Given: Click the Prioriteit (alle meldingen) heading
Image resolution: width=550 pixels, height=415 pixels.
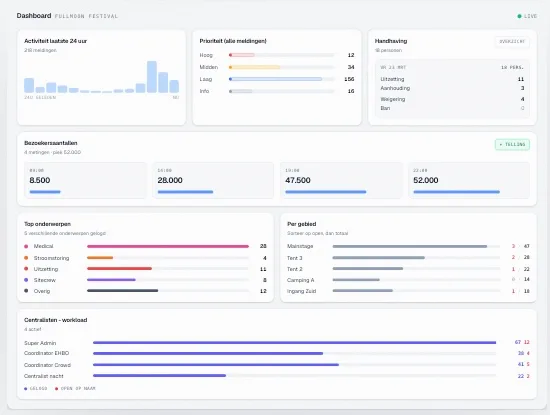Looking at the screenshot, I should [233, 41].
